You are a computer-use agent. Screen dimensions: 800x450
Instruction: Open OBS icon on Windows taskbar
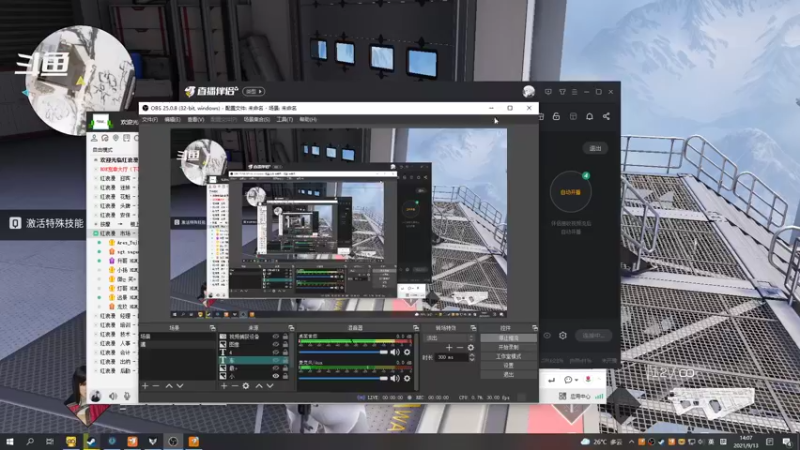173,442
